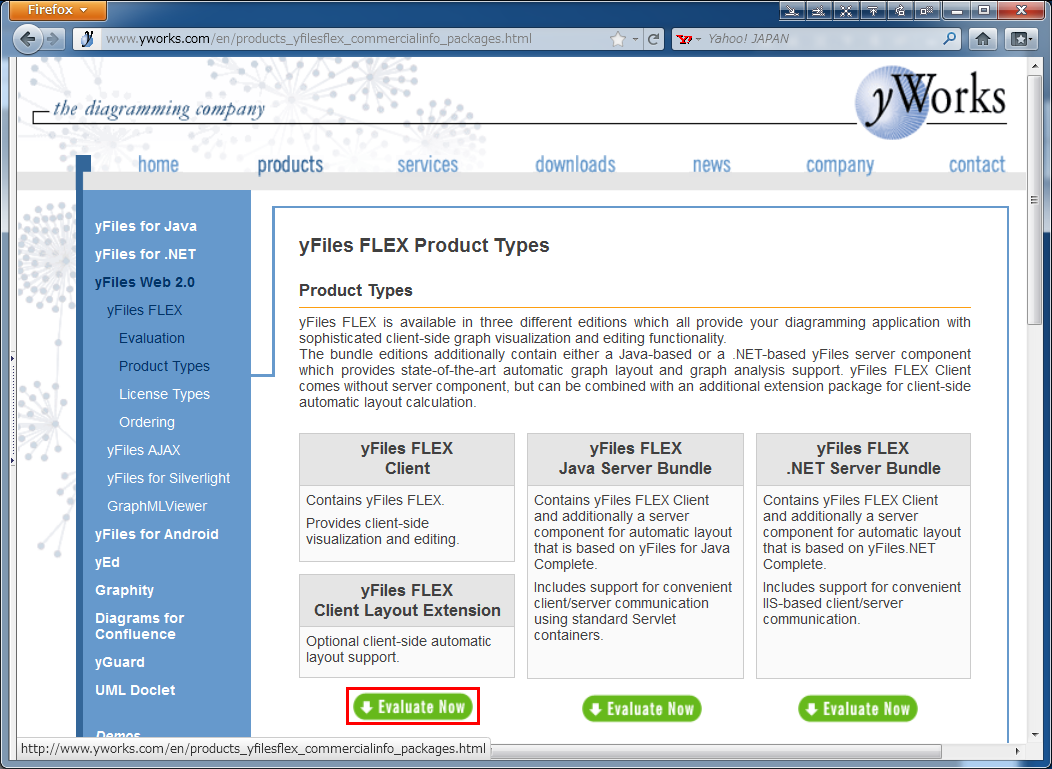Open the contact navigation tab
Viewport: 1052px width, 769px height.
pyautogui.click(x=977, y=164)
